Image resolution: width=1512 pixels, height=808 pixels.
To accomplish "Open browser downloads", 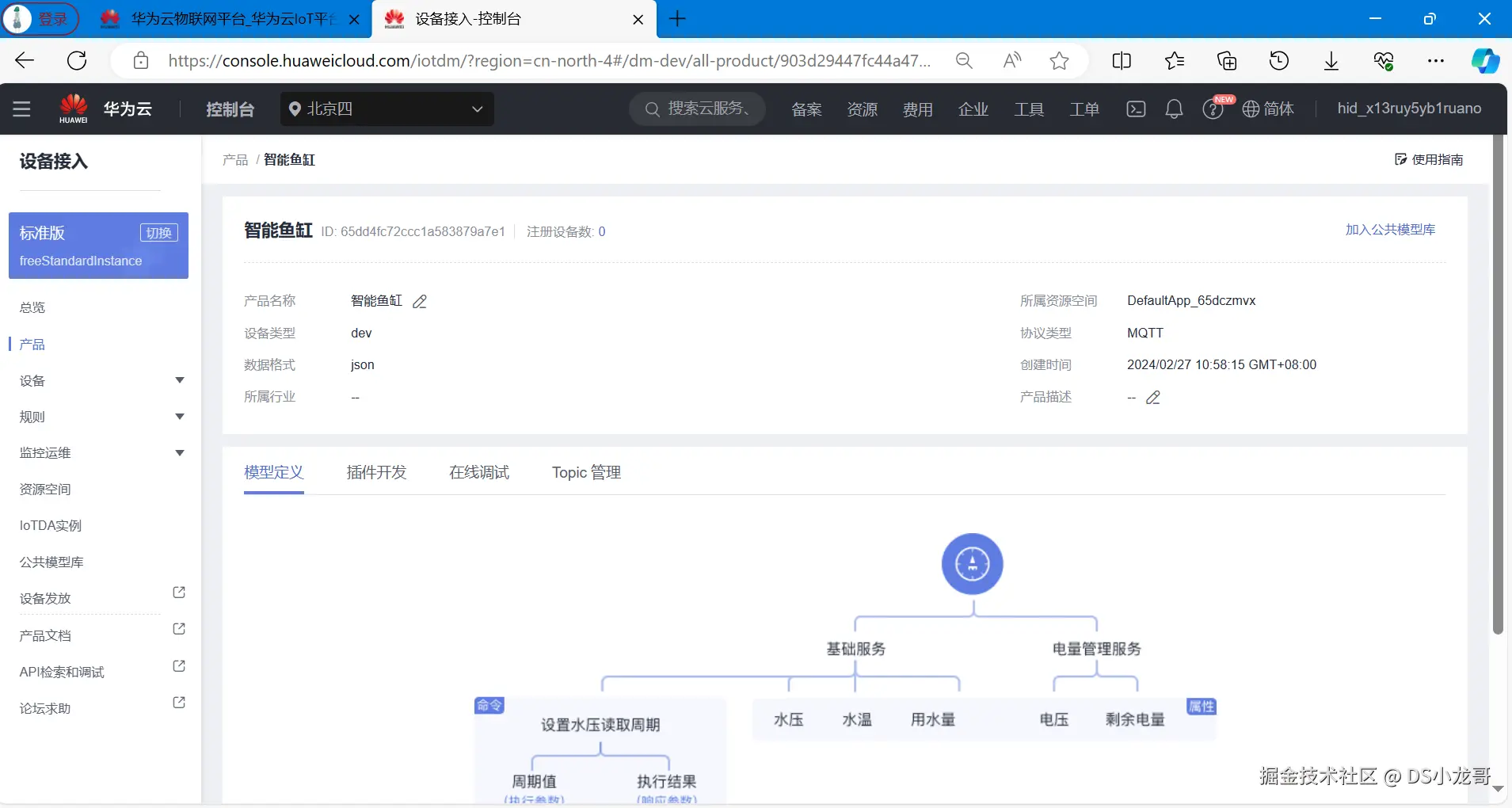I will coord(1331,61).
